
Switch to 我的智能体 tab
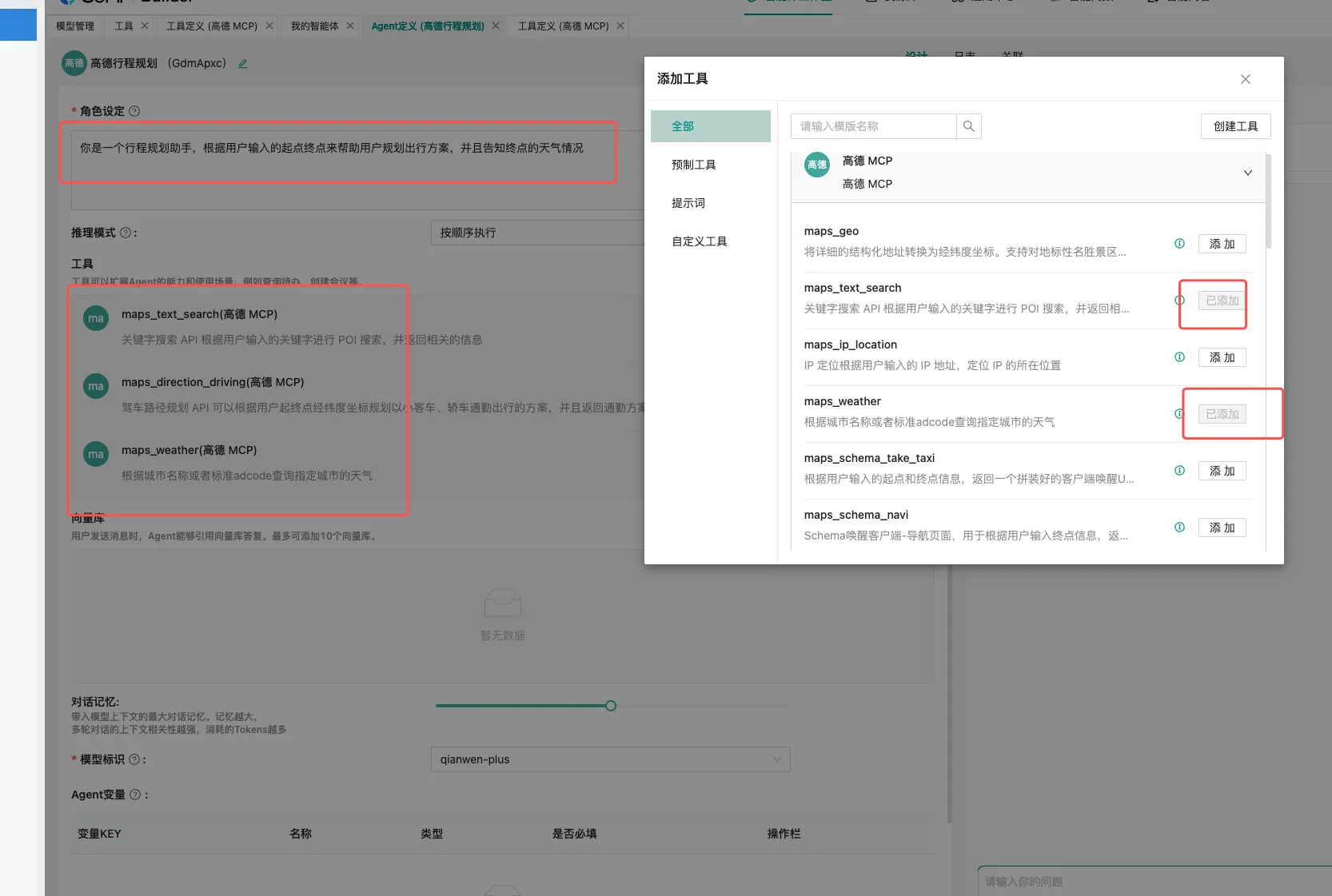pyautogui.click(x=314, y=26)
